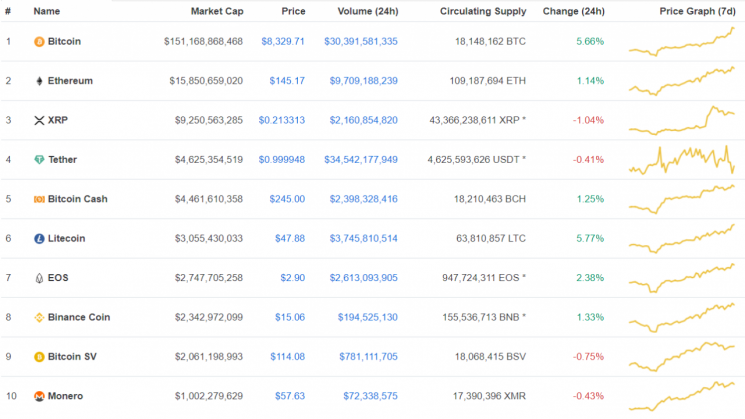The image size is (745, 419).
Task: Click Litecoin price $47.88
Action: pos(290,239)
